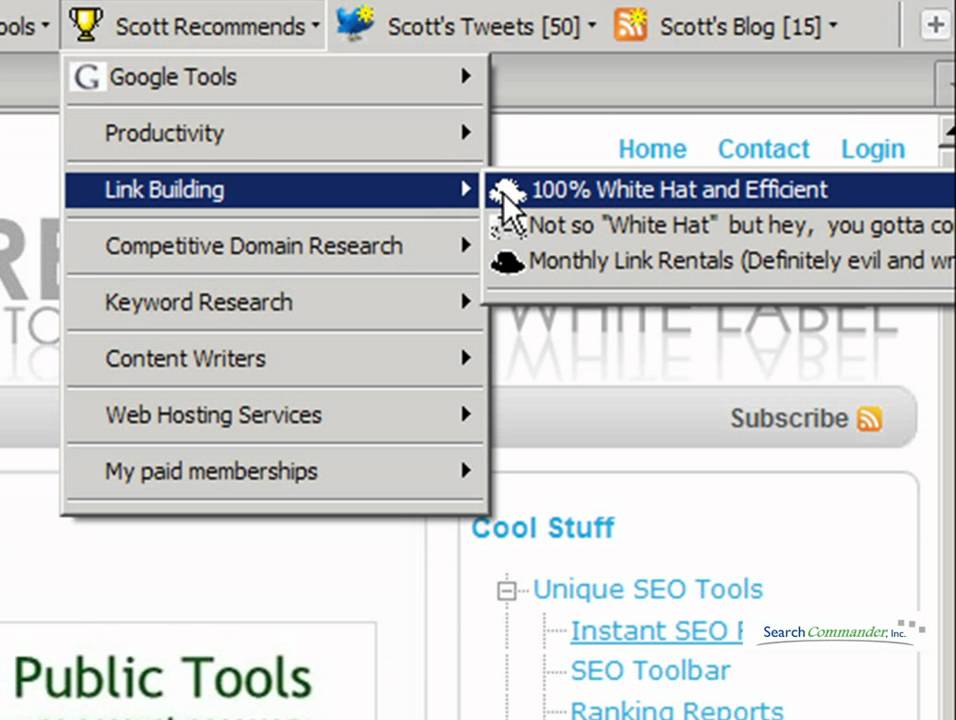Viewport: 956px width, 720px height.
Task: Click the RSS icon beside Scott's Blog
Action: click(x=630, y=24)
